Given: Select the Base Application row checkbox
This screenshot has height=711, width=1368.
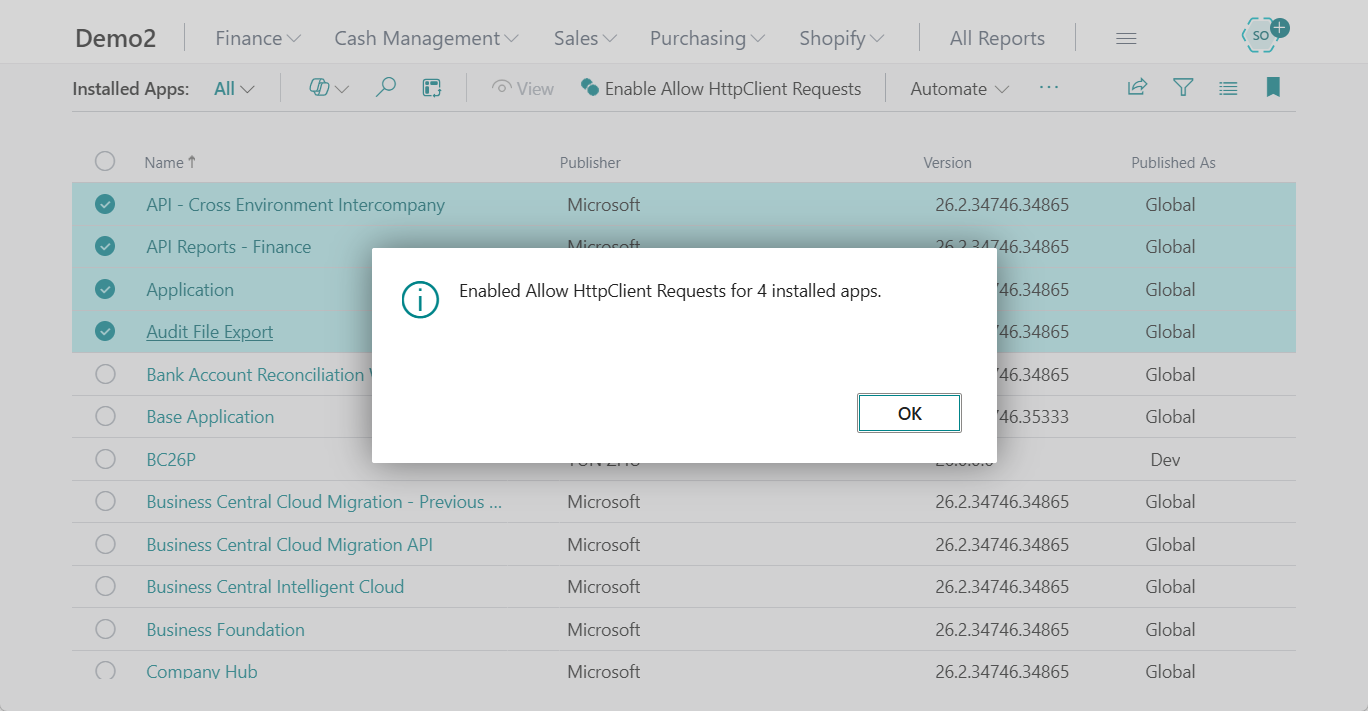Looking at the screenshot, I should click(x=105, y=416).
